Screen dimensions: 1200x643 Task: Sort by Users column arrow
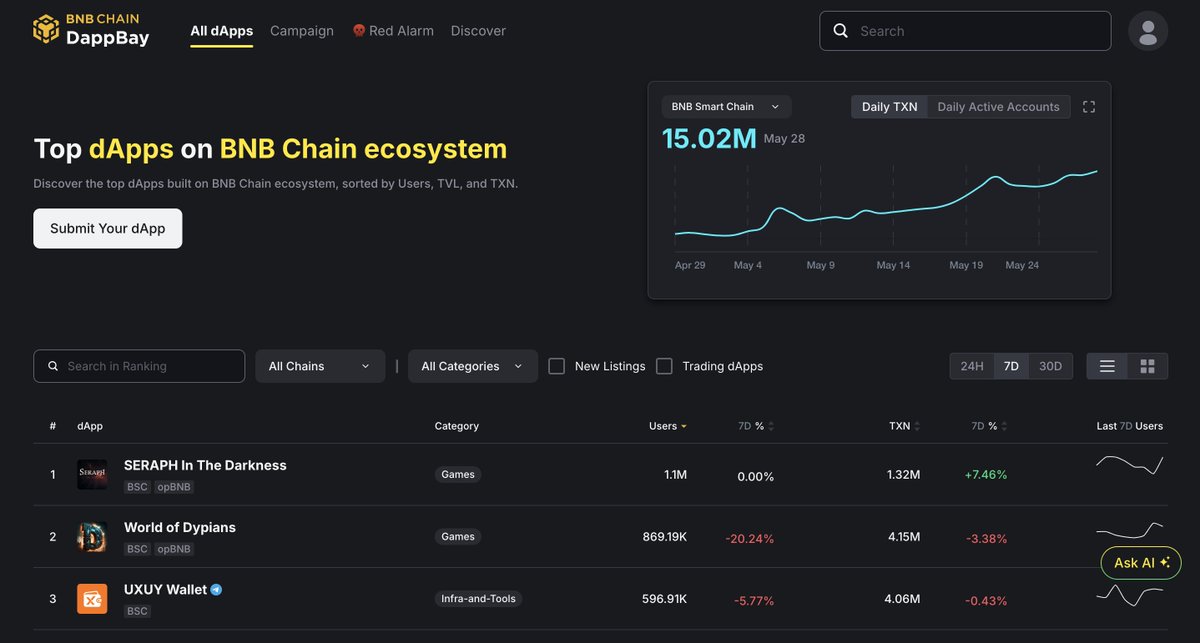pos(684,427)
